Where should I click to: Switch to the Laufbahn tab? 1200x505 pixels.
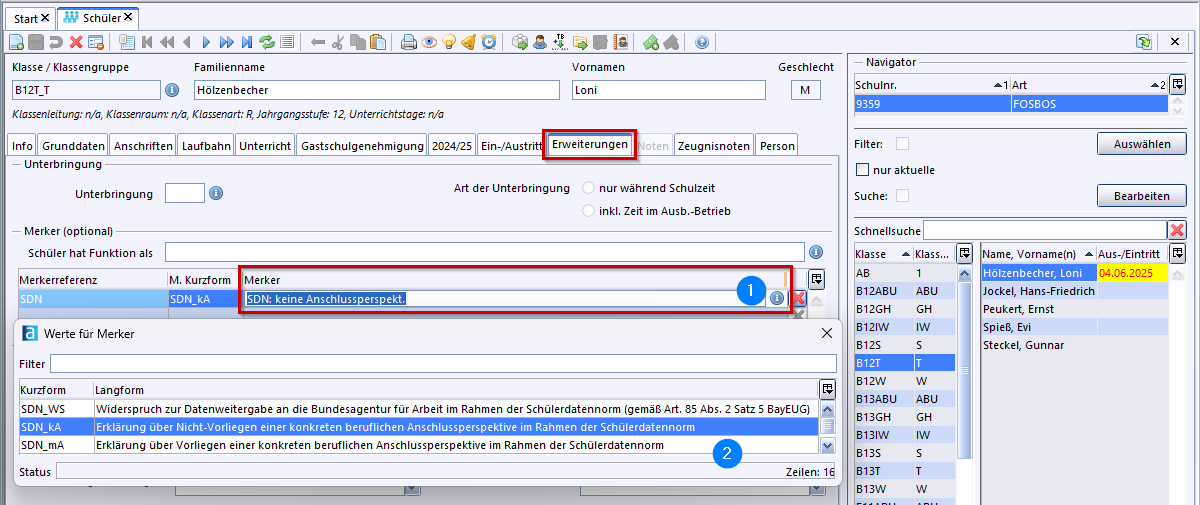(207, 146)
